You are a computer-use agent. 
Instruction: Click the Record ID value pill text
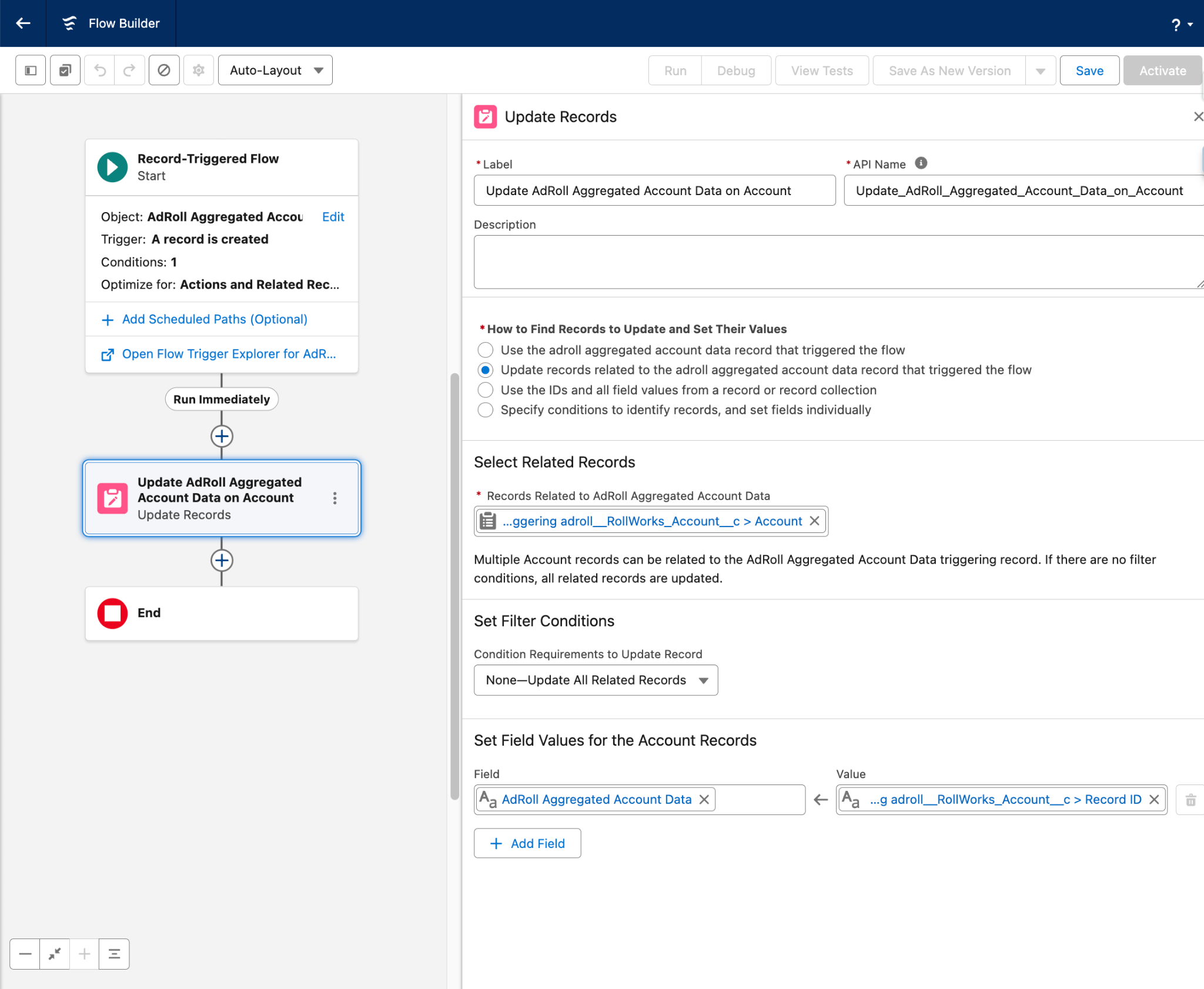click(1006, 800)
